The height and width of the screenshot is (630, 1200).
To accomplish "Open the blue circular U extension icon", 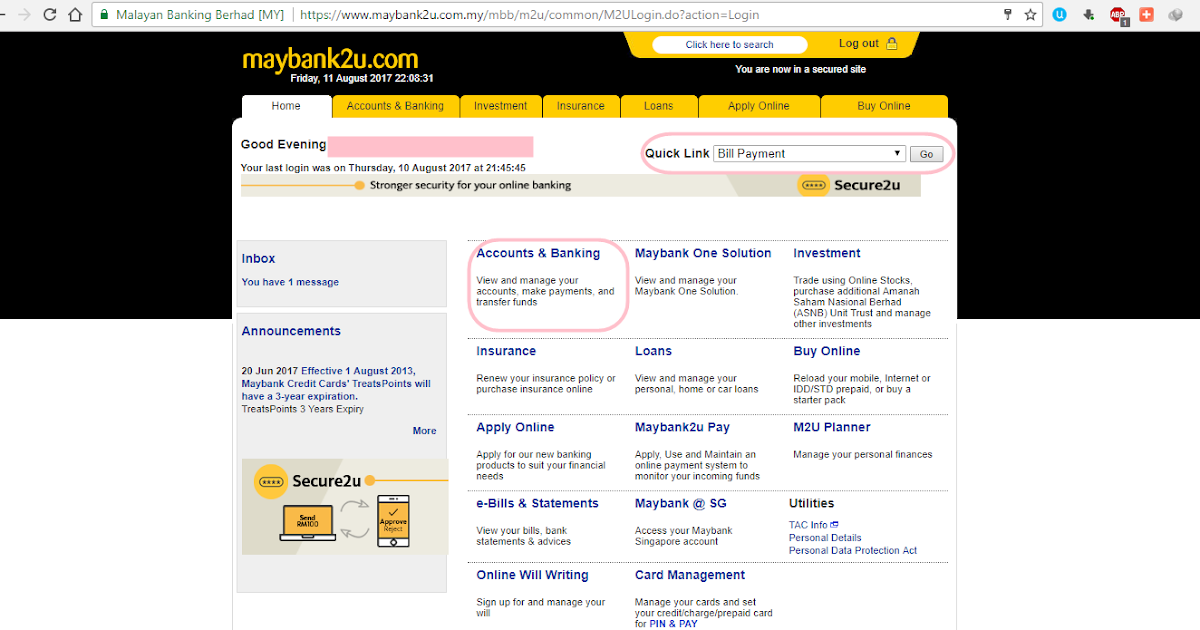I will (x=1061, y=15).
